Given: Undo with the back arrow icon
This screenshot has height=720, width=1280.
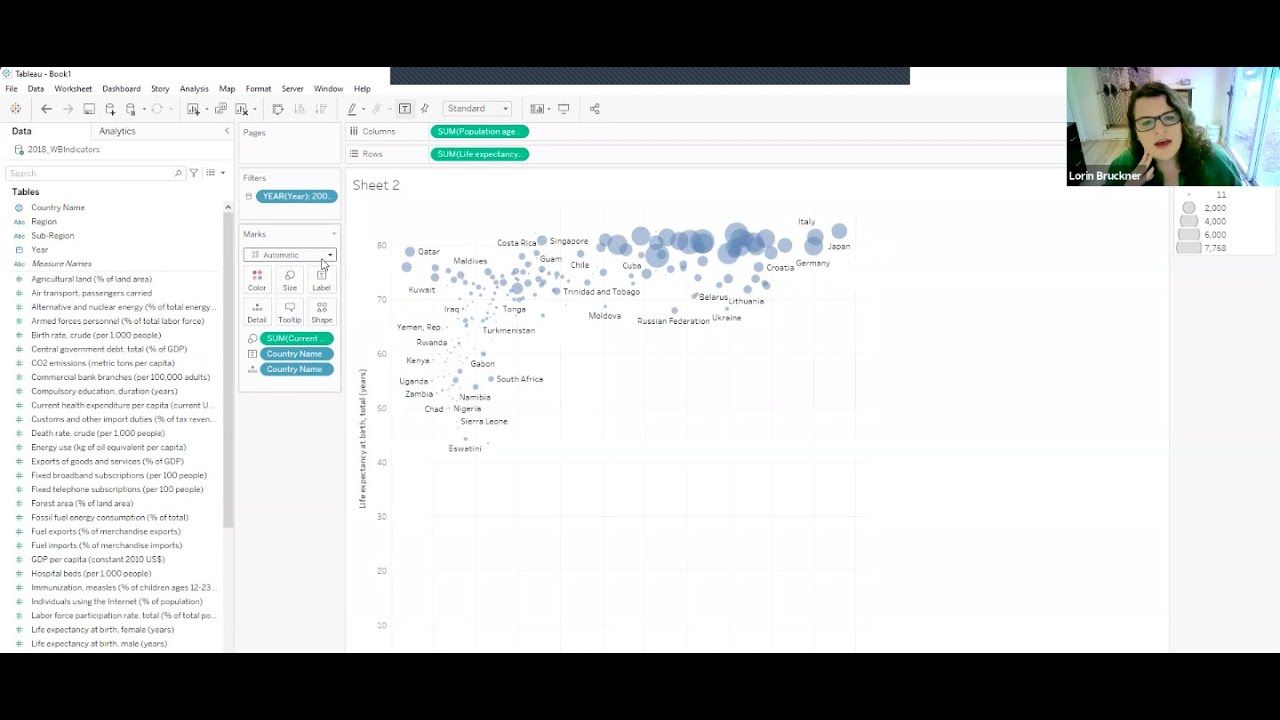Looking at the screenshot, I should click(46, 109).
